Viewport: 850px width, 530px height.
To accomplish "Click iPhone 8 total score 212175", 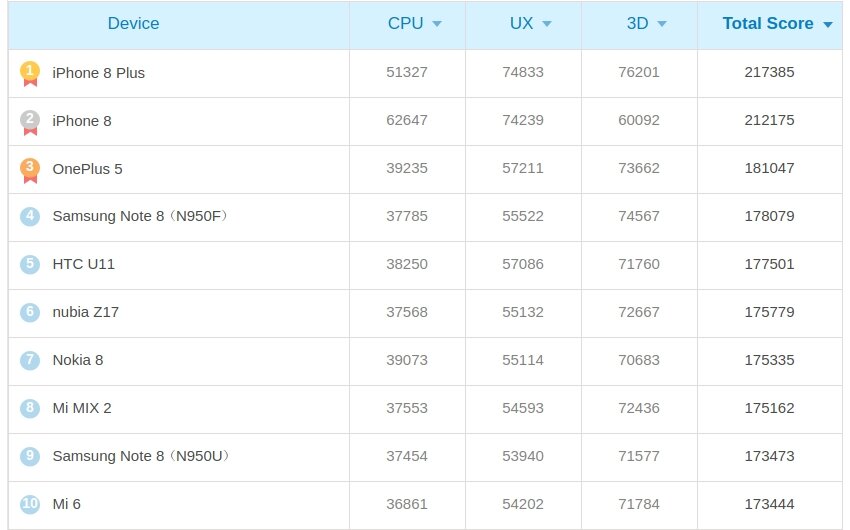I will [769, 120].
